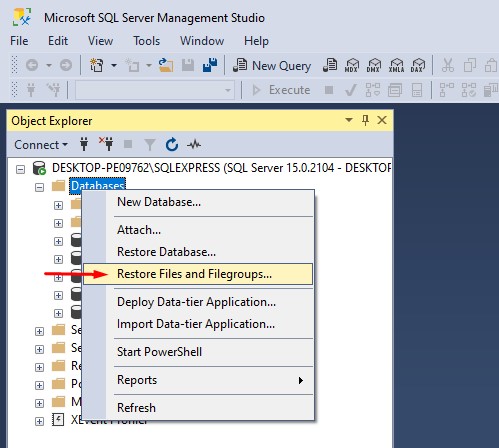The height and width of the screenshot is (448, 499).
Task: Collapse the Databases folder node
Action: [39, 187]
